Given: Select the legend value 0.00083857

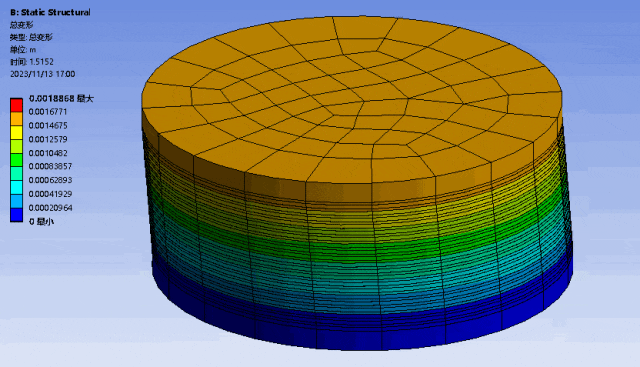Looking at the screenshot, I should 50,166.
